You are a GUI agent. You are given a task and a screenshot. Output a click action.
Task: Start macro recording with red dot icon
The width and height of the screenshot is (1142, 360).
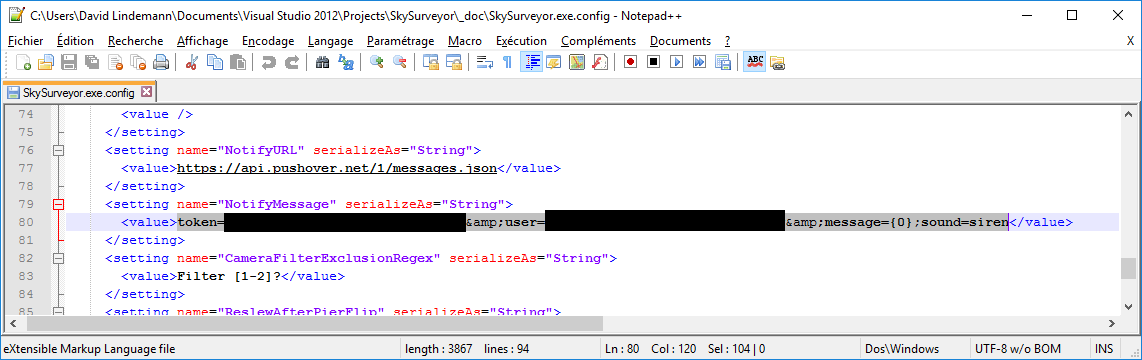(x=630, y=62)
